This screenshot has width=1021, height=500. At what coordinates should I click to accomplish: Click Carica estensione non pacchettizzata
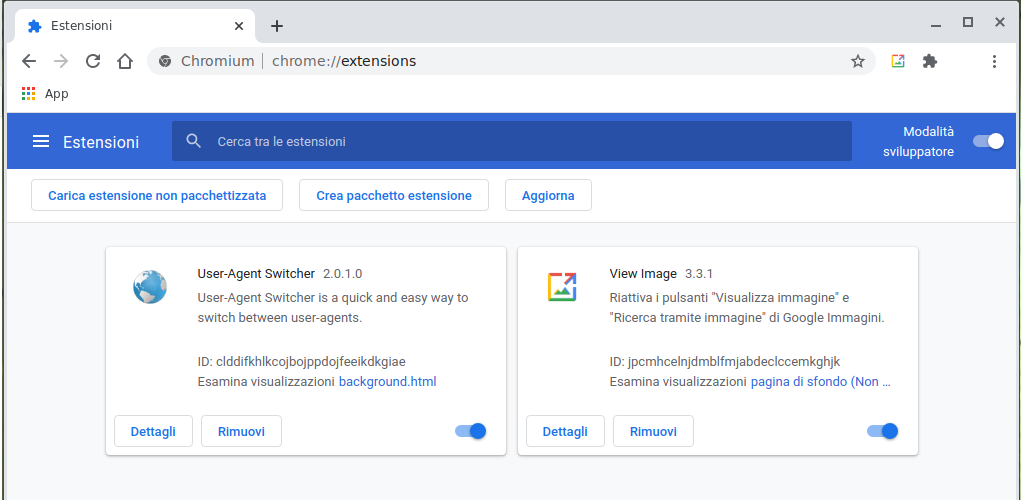[157, 195]
